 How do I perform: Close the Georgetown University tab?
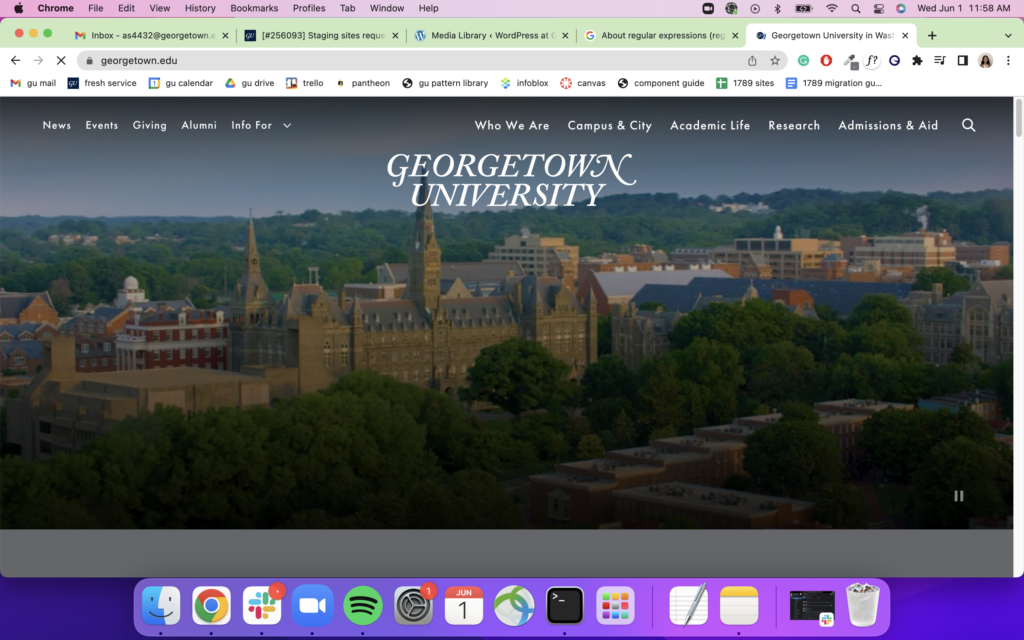click(905, 35)
